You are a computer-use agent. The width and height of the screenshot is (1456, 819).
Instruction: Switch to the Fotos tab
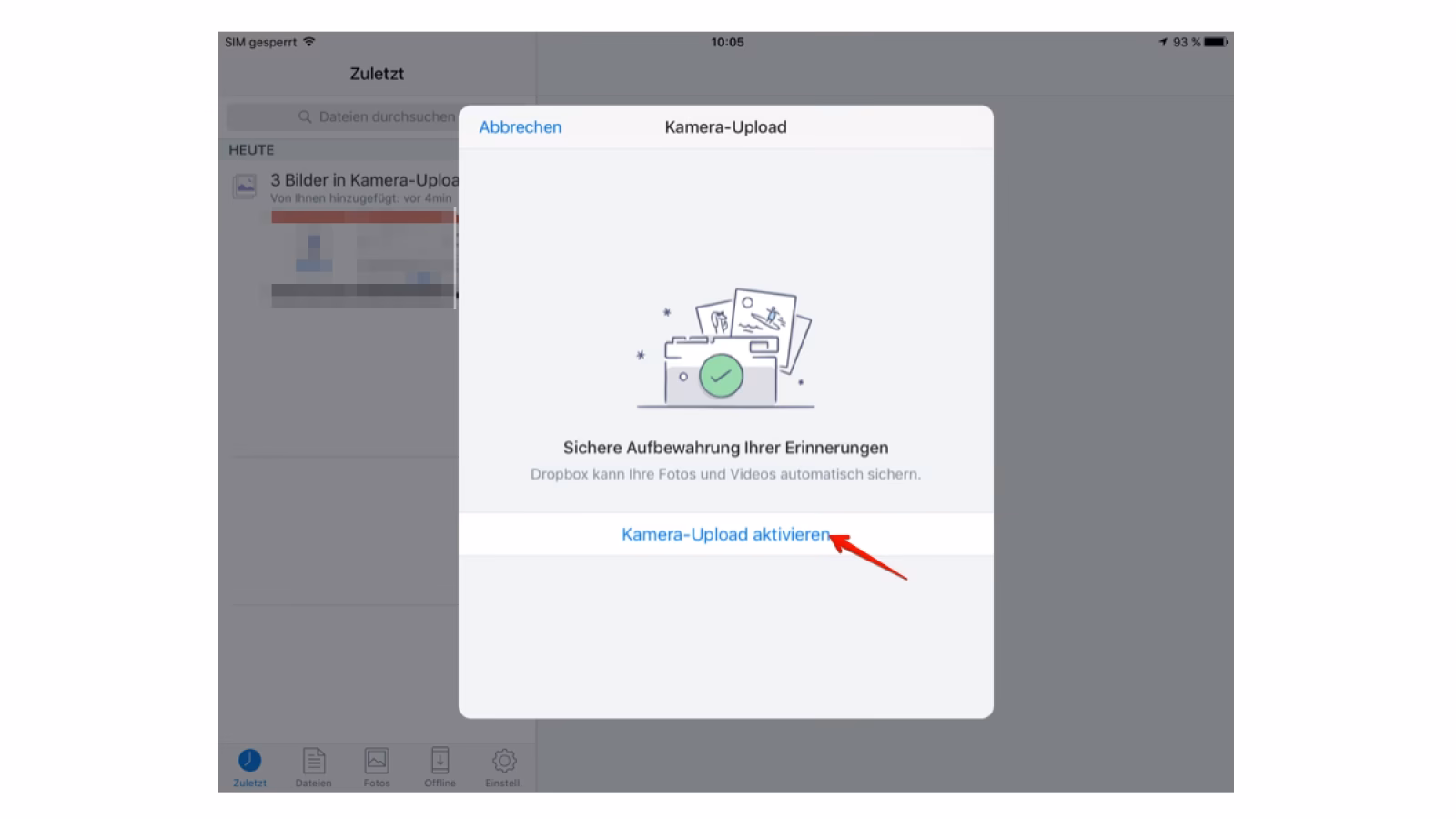377,767
